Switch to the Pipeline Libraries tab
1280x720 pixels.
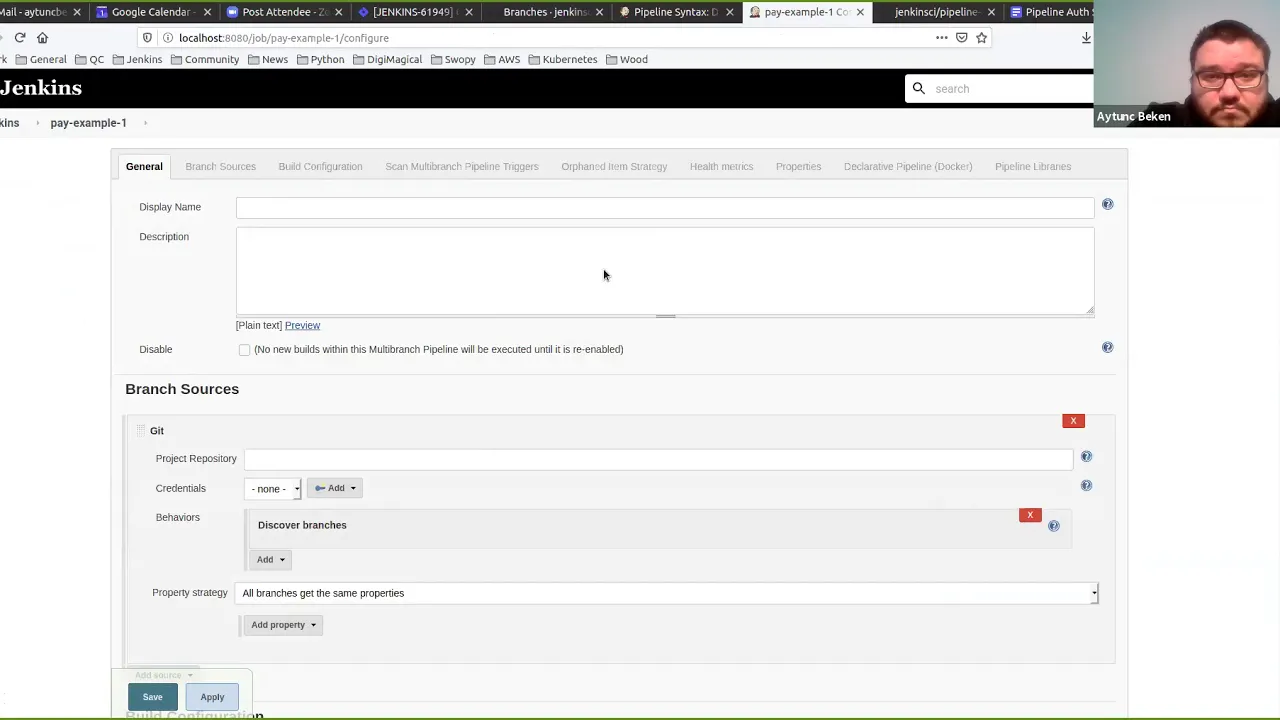point(1033,166)
